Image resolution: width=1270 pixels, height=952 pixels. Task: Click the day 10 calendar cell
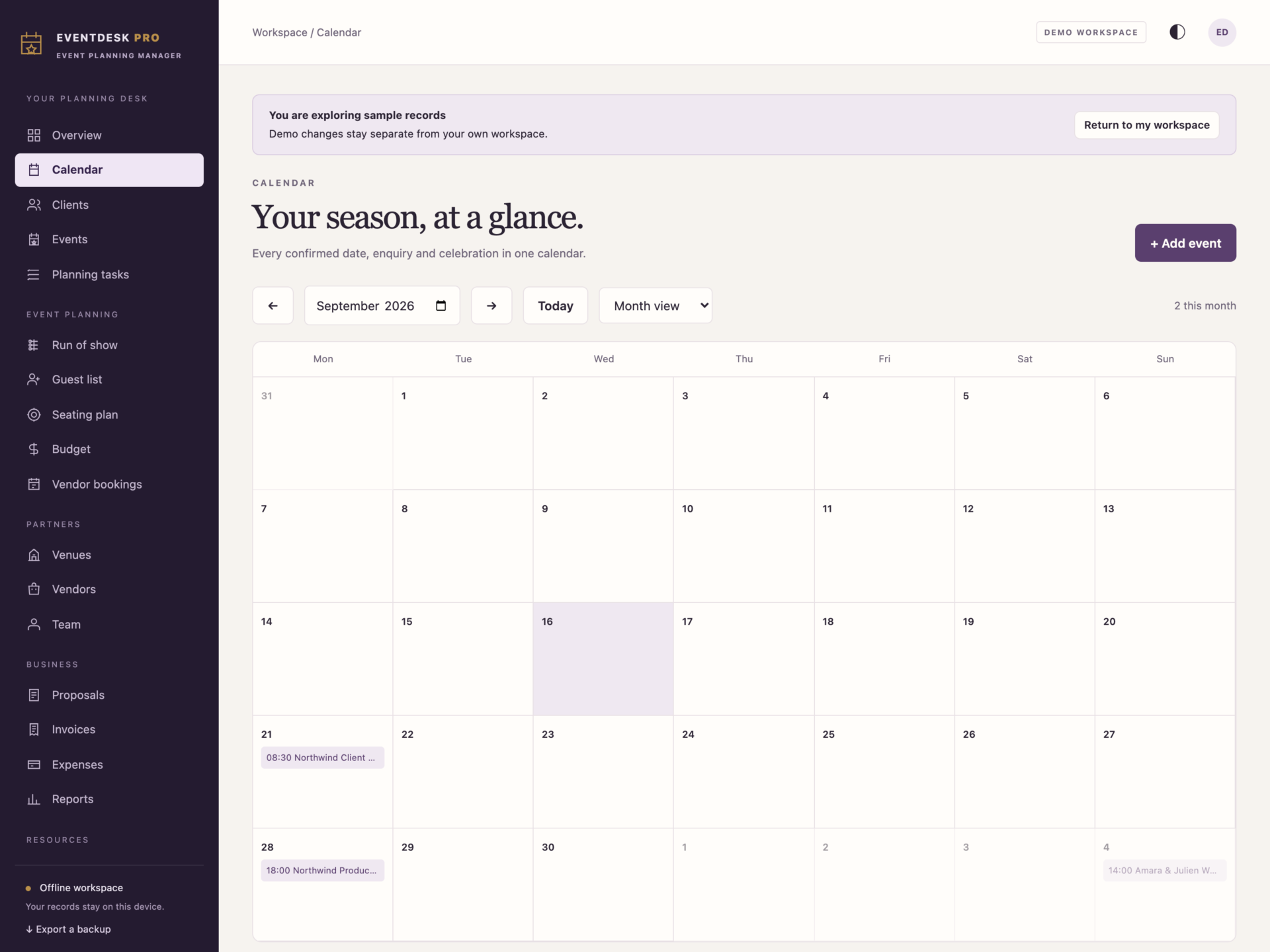(x=743, y=546)
